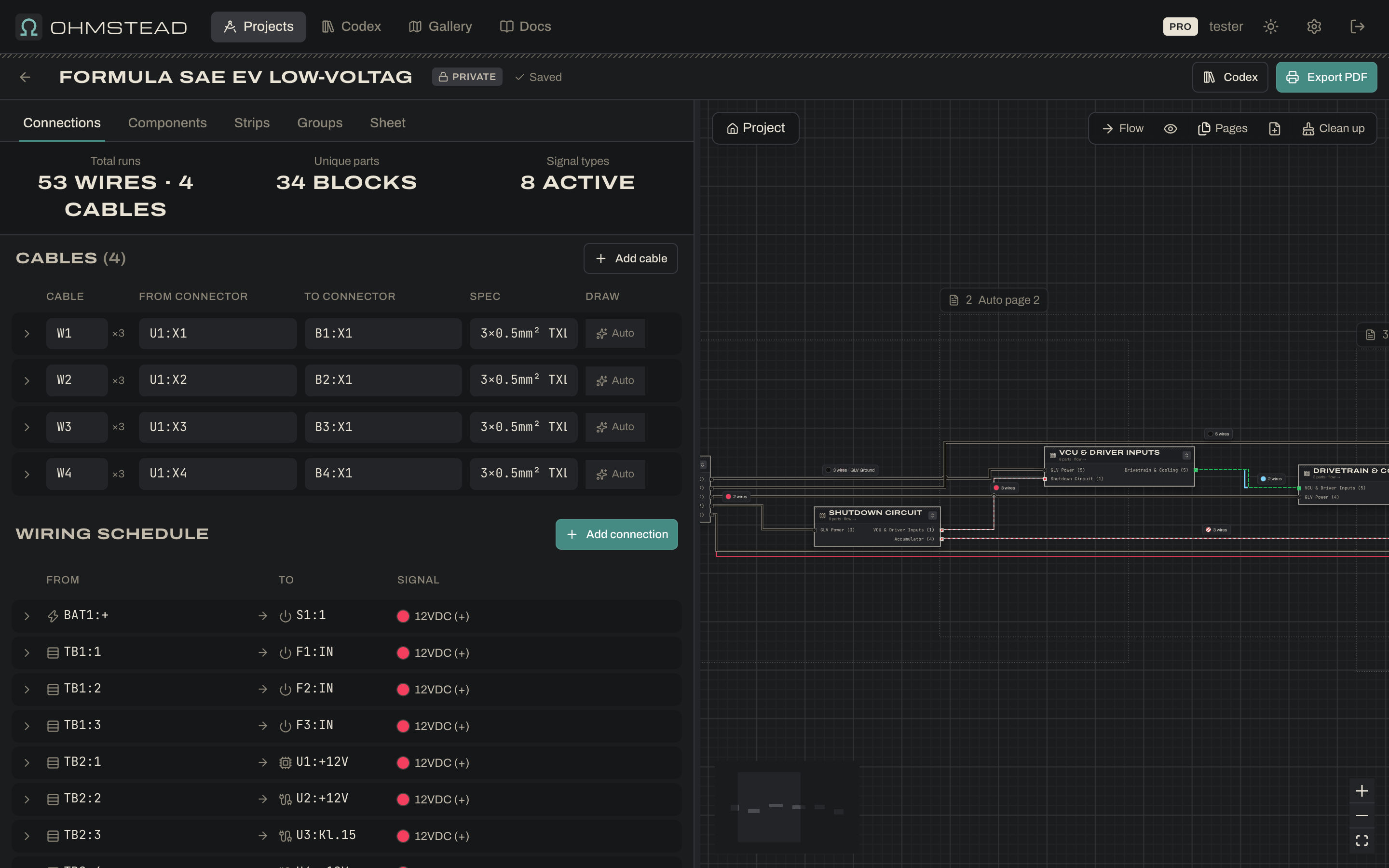Expand the BAT1:+ connection row

point(27,616)
